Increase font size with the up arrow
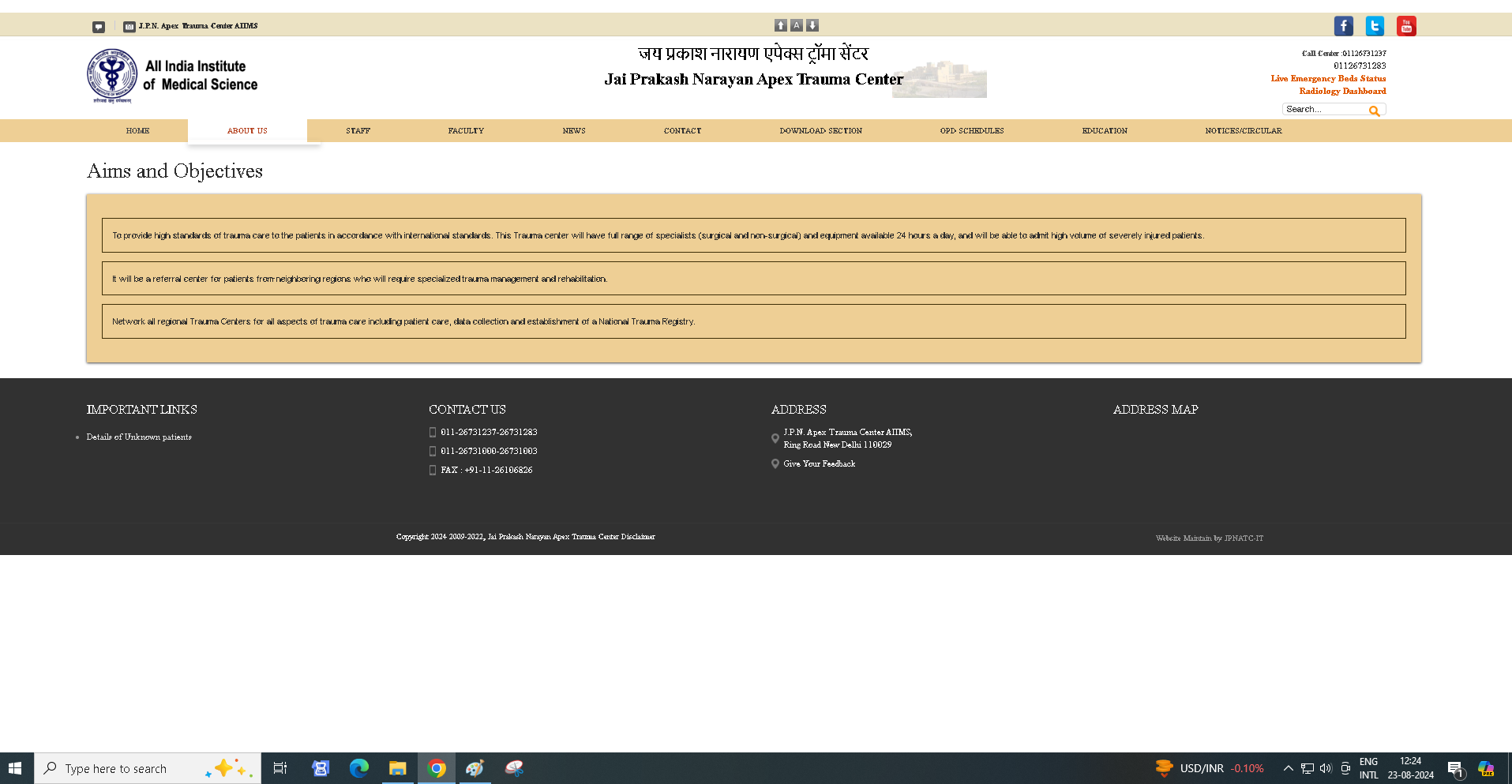 point(781,25)
